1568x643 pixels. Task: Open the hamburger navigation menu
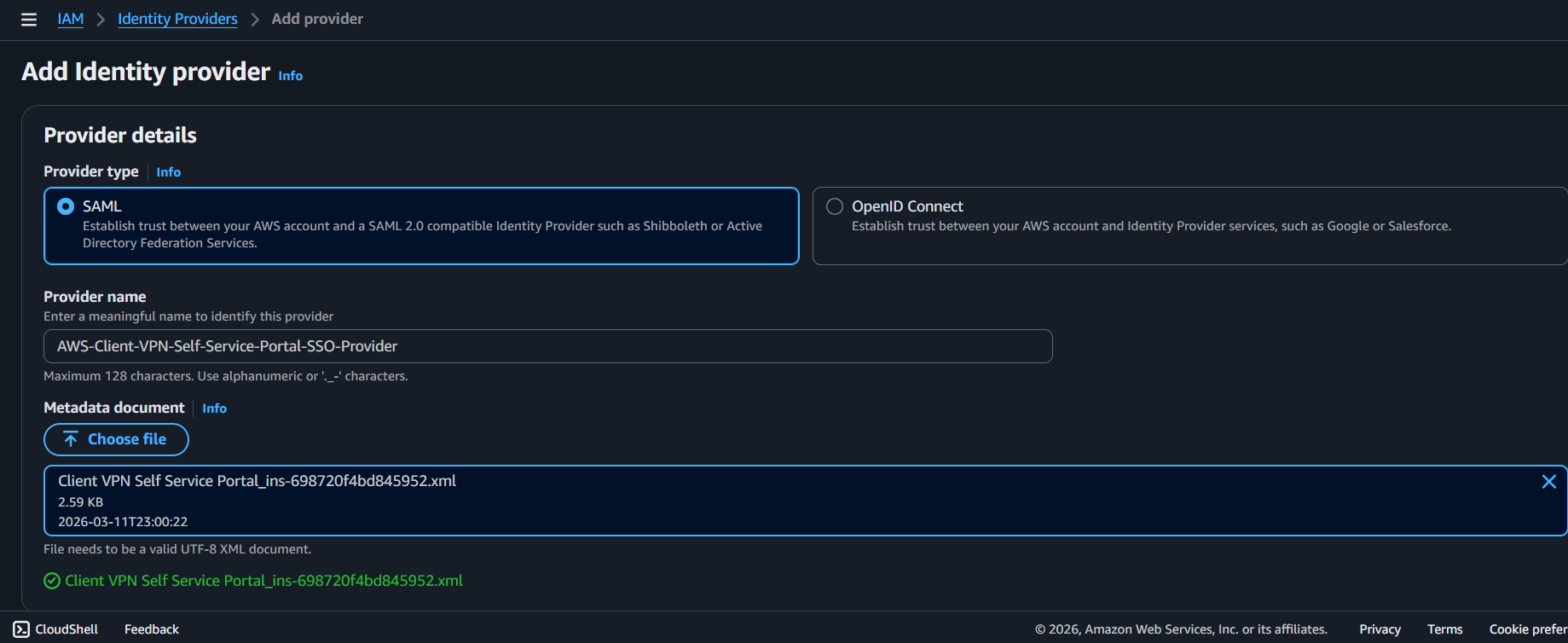(29, 20)
